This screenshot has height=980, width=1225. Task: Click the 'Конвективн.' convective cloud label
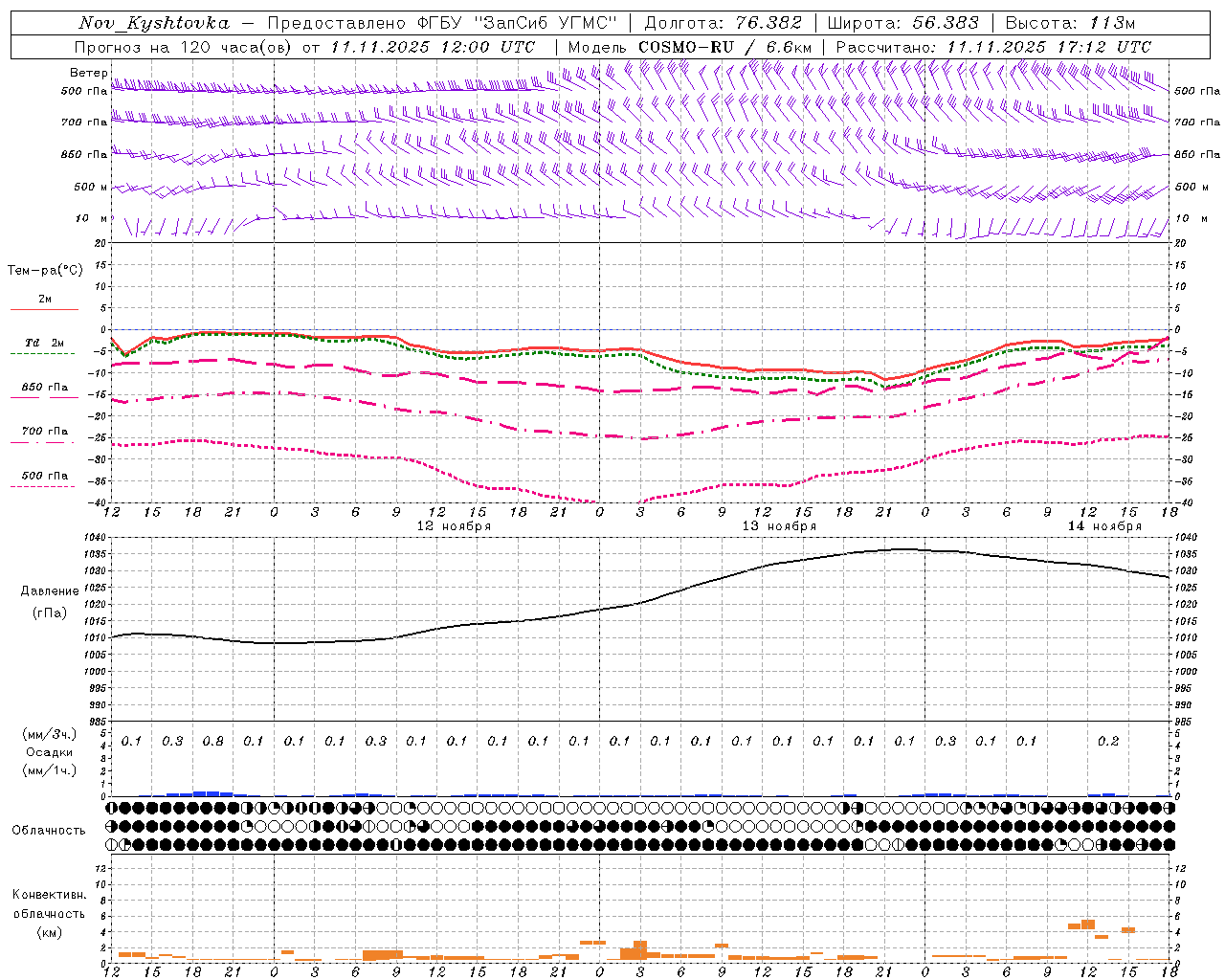pos(50,895)
